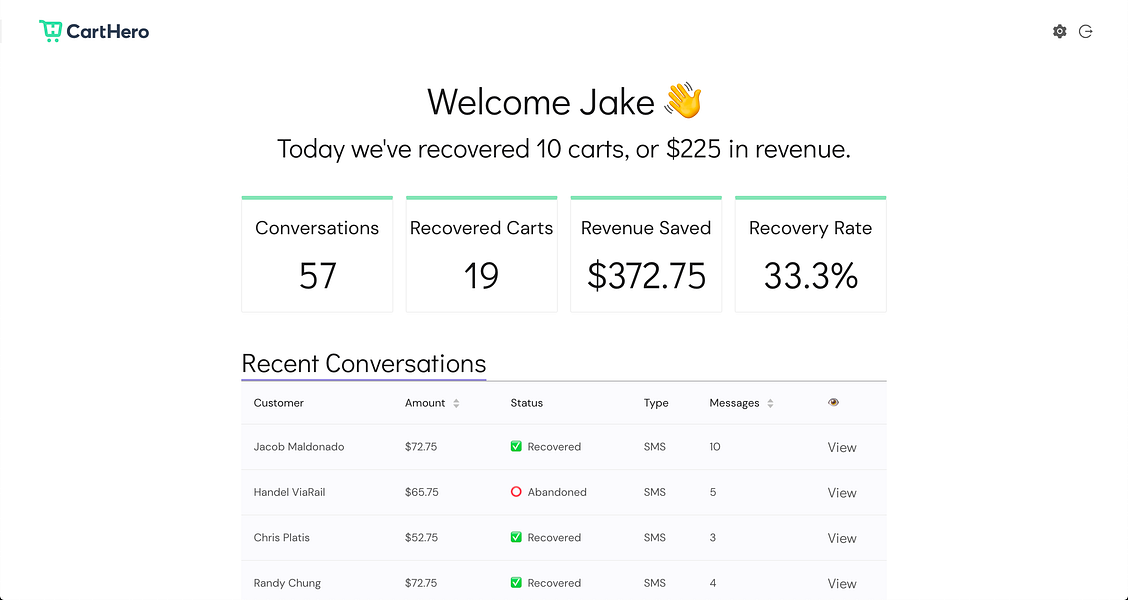The width and height of the screenshot is (1128, 600).
Task: Open the Conversations stat card
Action: tap(317, 255)
